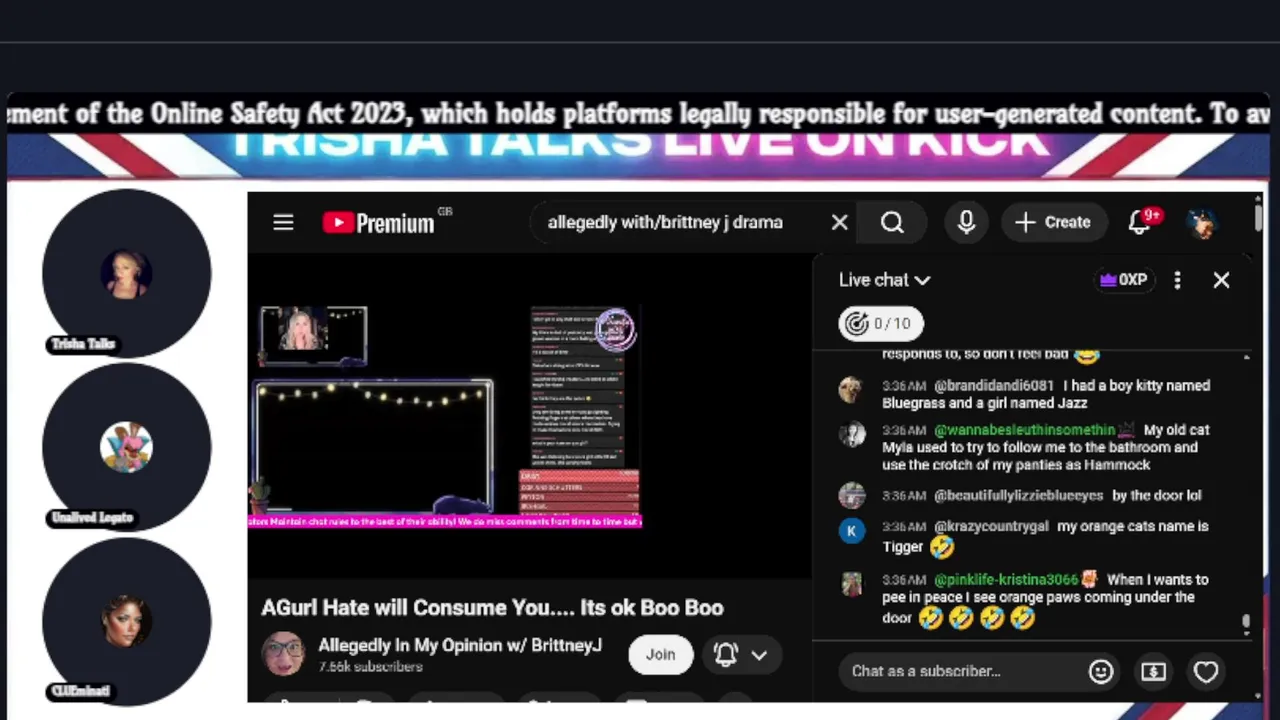Click @pinklife-kristina3066 chat username
Viewport: 1280px width, 720px height.
(x=1006, y=579)
